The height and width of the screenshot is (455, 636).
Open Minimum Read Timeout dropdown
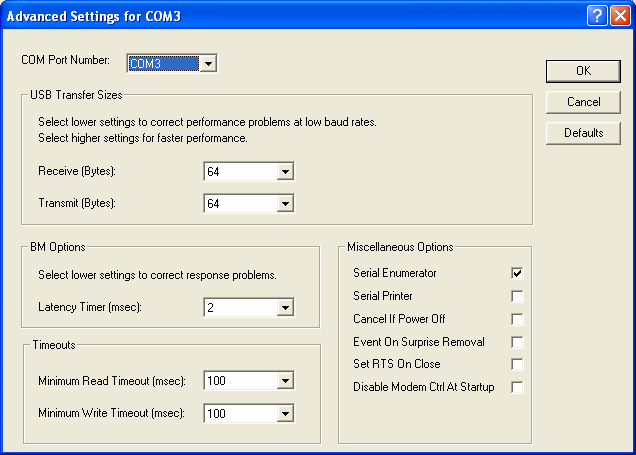tap(285, 381)
